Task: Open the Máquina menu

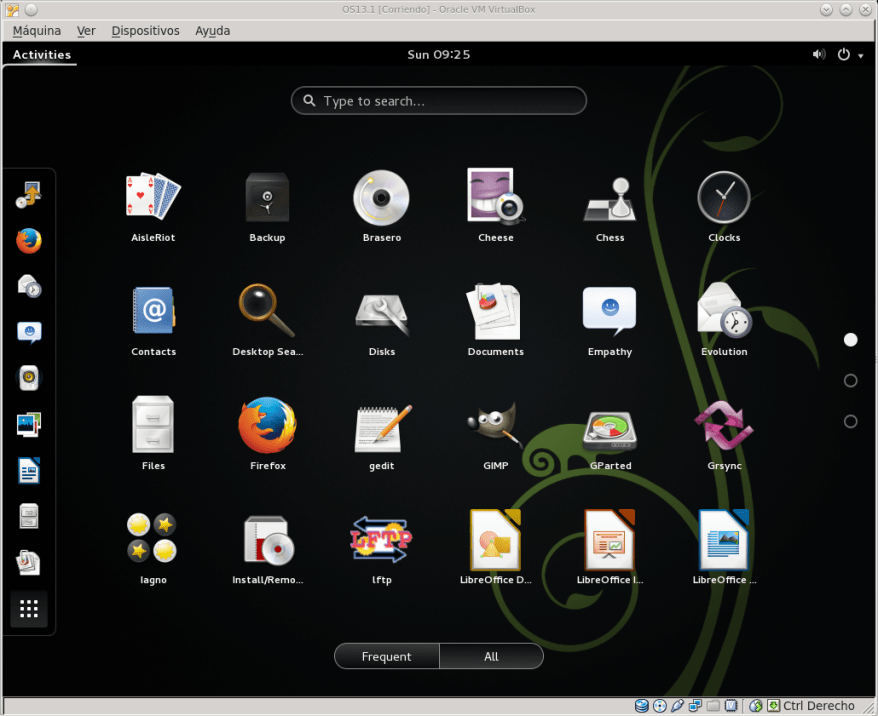Action: [x=37, y=31]
